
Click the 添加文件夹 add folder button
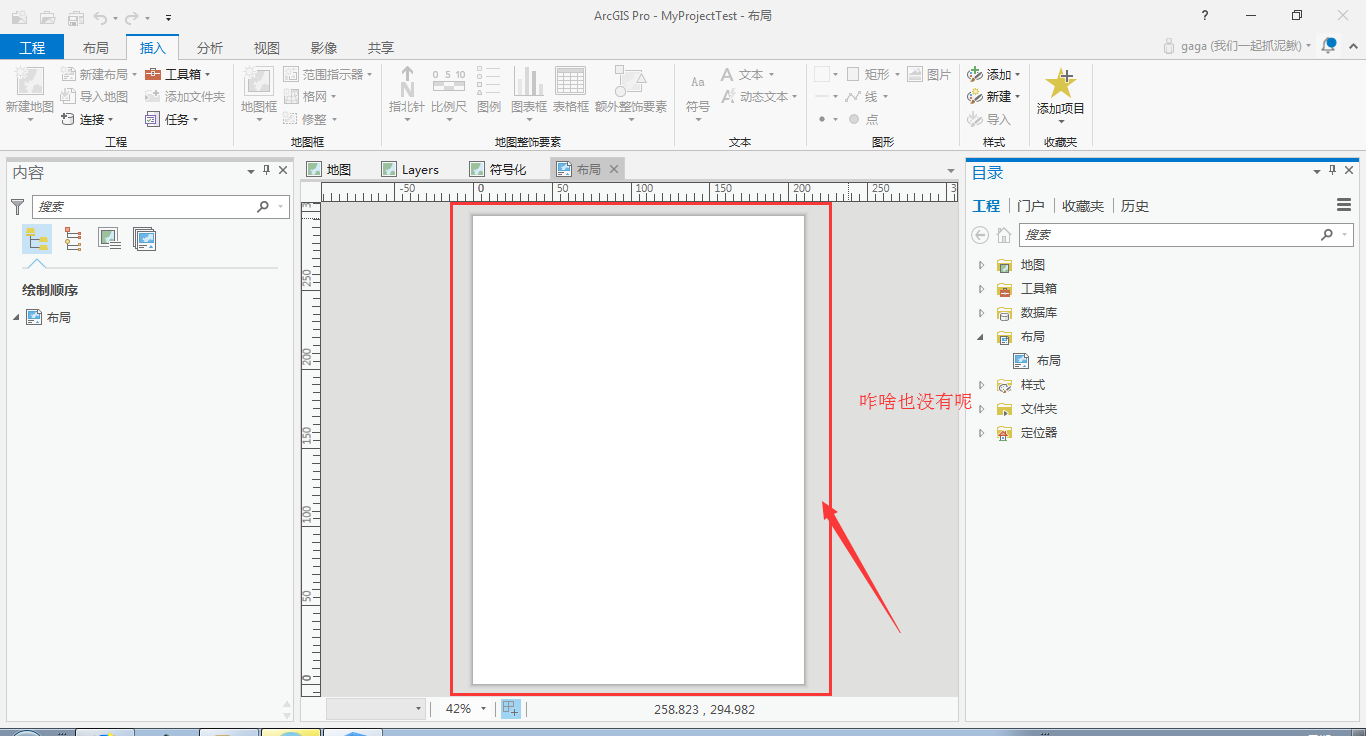coord(185,97)
